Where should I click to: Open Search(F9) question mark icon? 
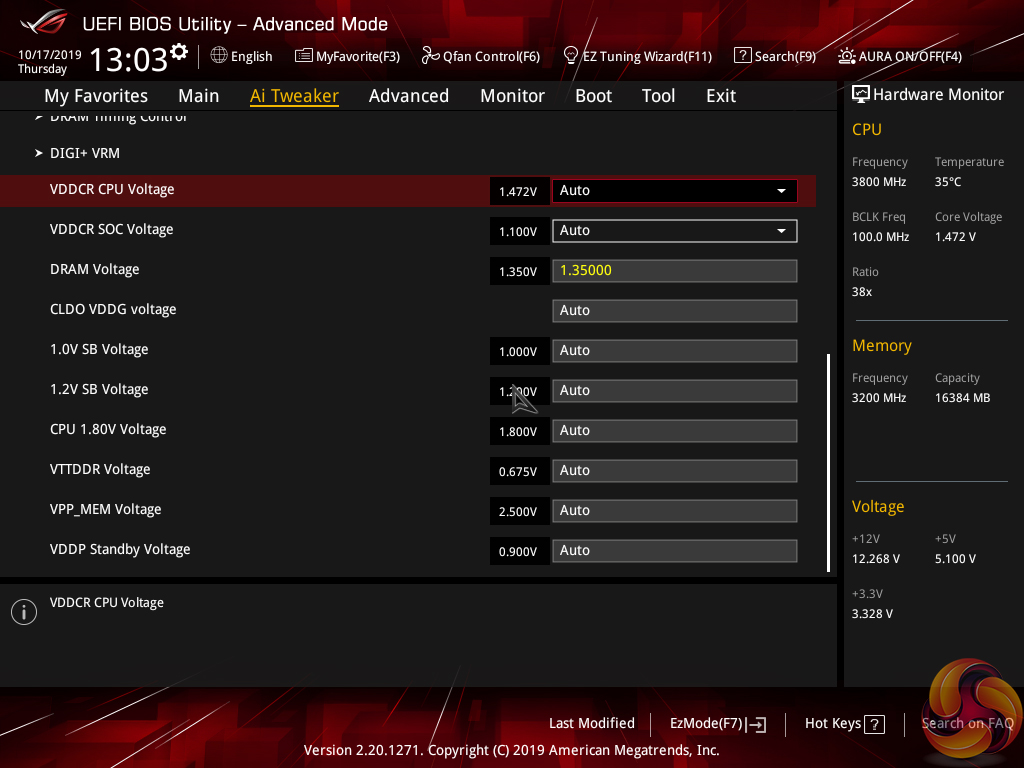tap(742, 56)
